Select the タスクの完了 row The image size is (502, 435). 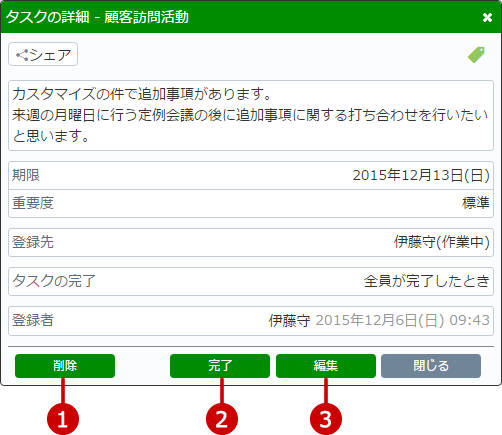click(x=251, y=281)
